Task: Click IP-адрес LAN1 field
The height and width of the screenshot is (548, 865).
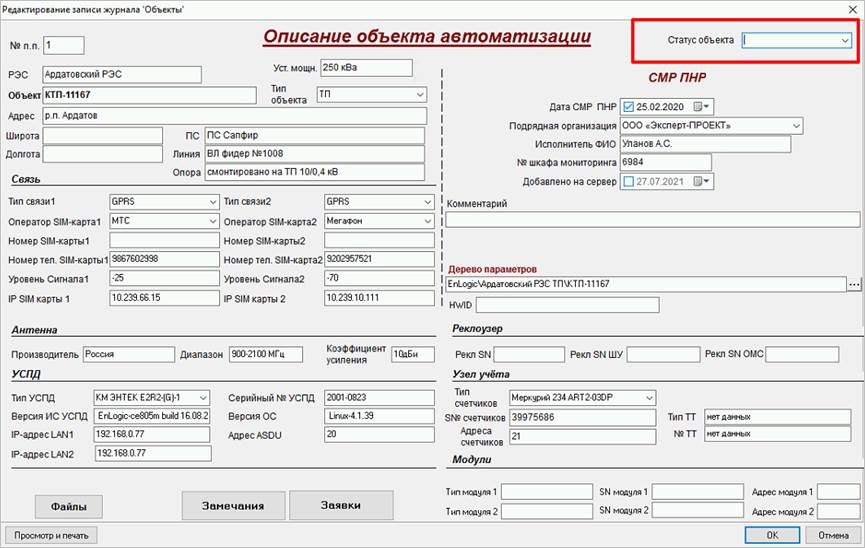Action: click(152, 434)
